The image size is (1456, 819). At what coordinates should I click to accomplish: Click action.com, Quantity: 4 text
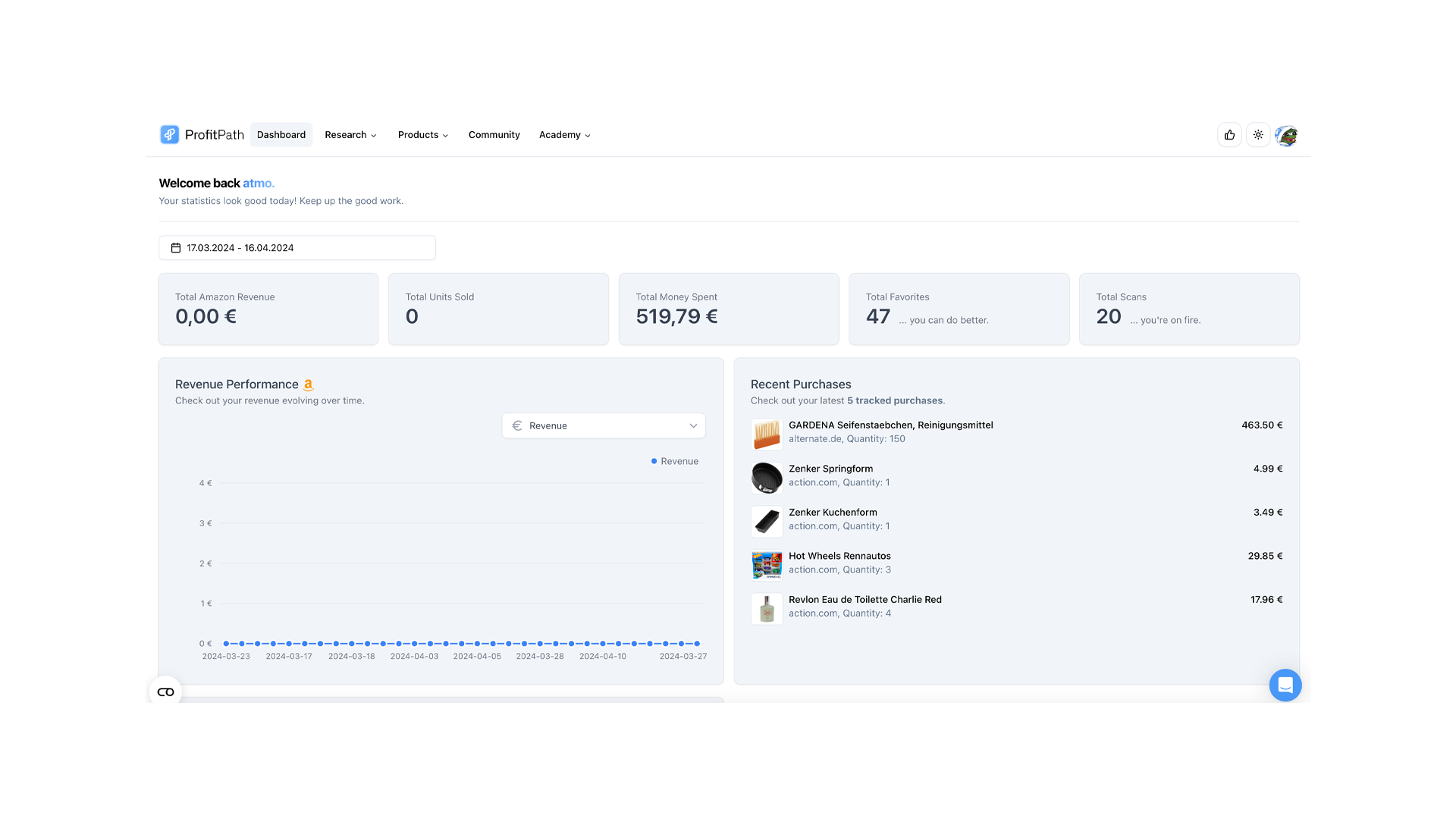click(x=839, y=613)
